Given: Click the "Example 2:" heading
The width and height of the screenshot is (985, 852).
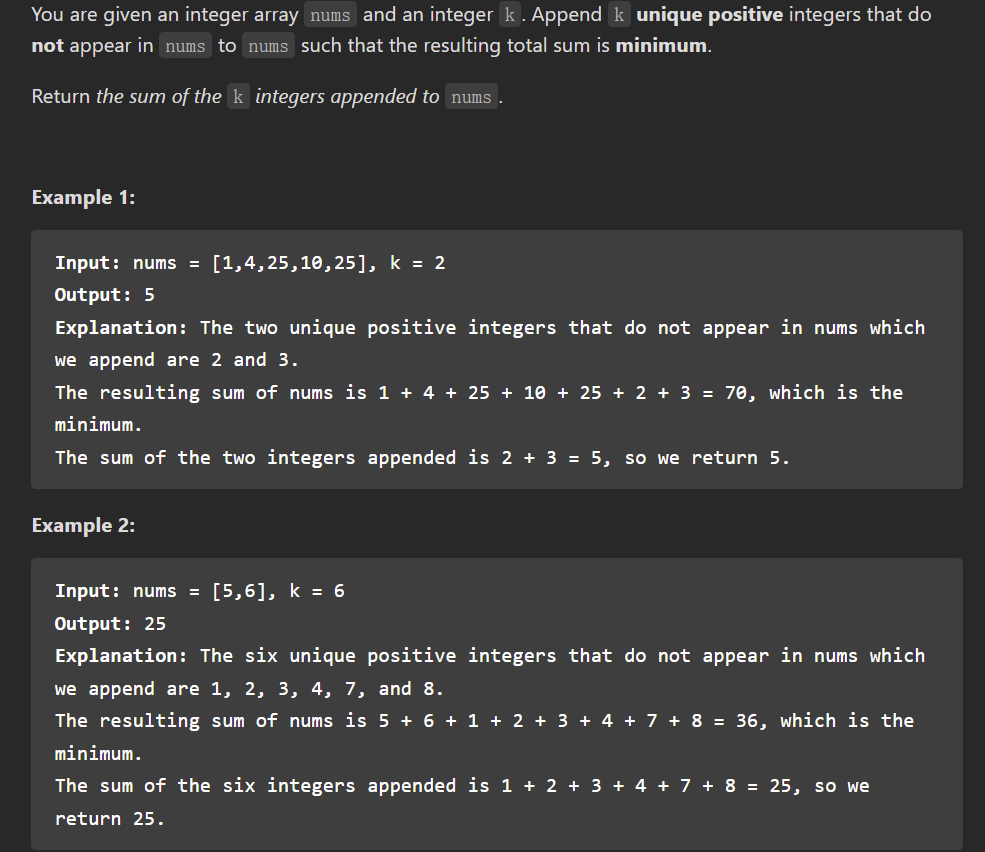Looking at the screenshot, I should 84,525.
